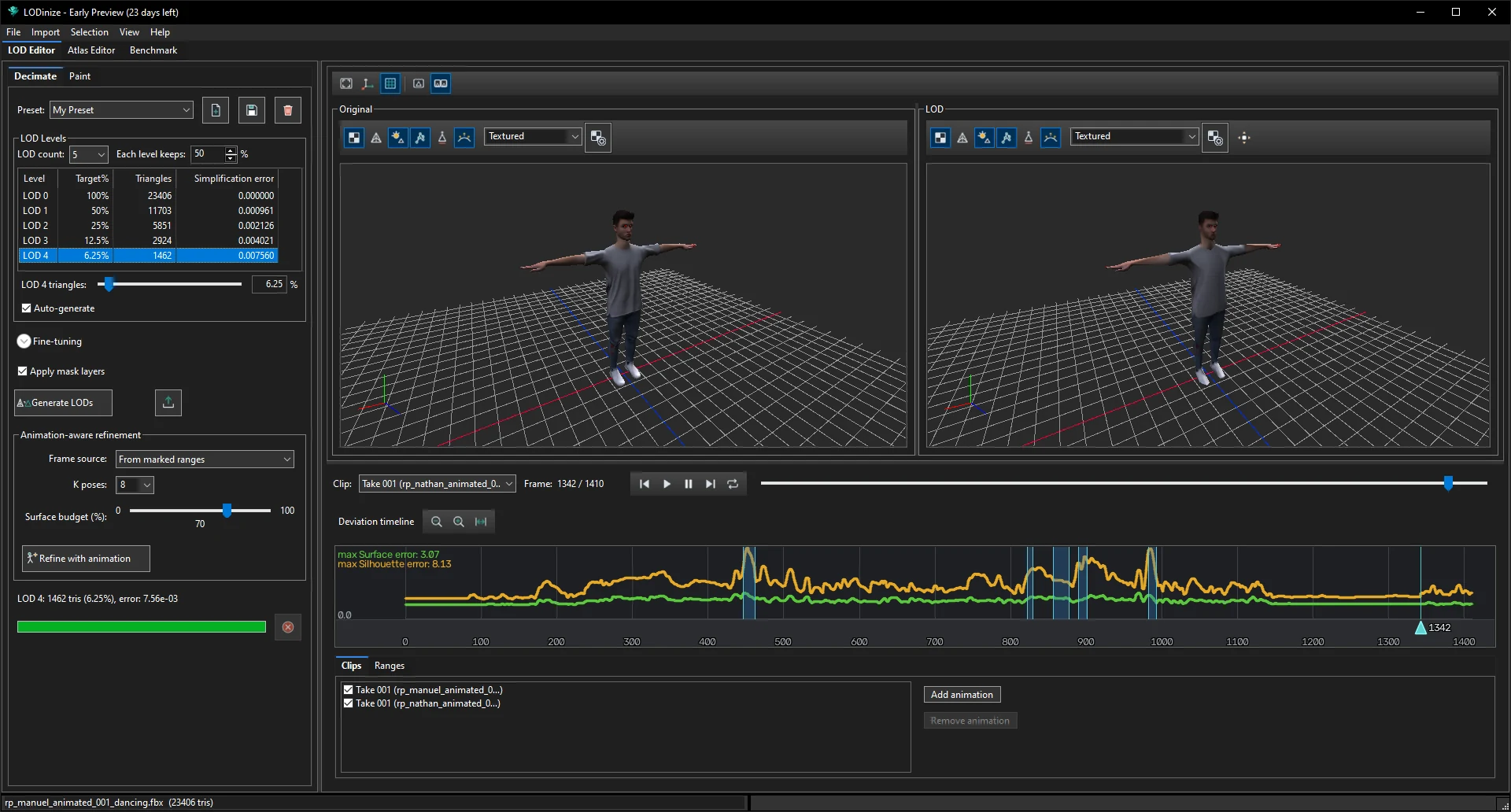Zoom out the deviation timeline
1511x812 pixels.
pyautogui.click(x=437, y=522)
